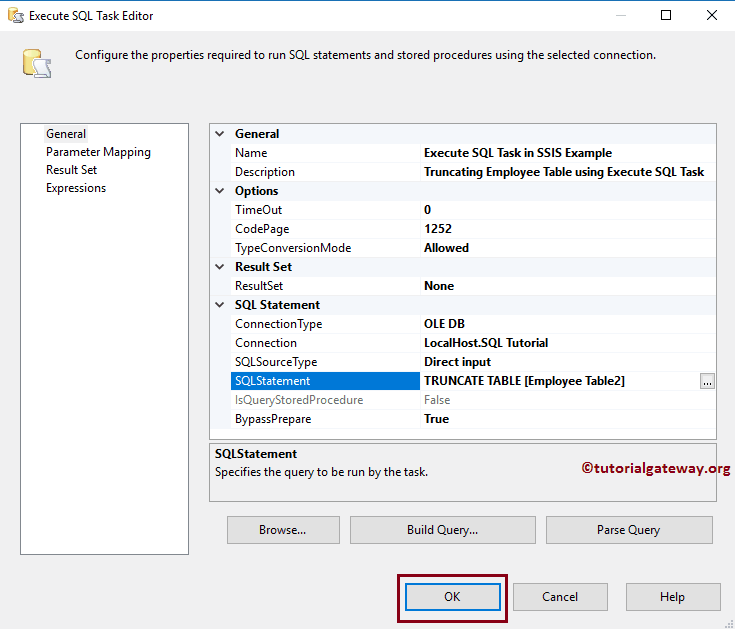Click the Parse Query button
Screen dimensions: 735x629
pos(629,530)
